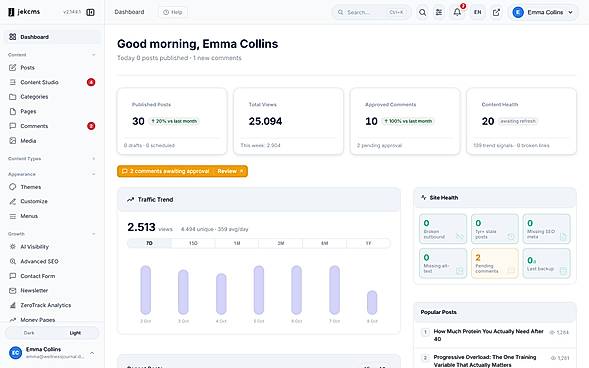Click the red badge on Content Studio
This screenshot has width=589, height=368.
point(91,82)
